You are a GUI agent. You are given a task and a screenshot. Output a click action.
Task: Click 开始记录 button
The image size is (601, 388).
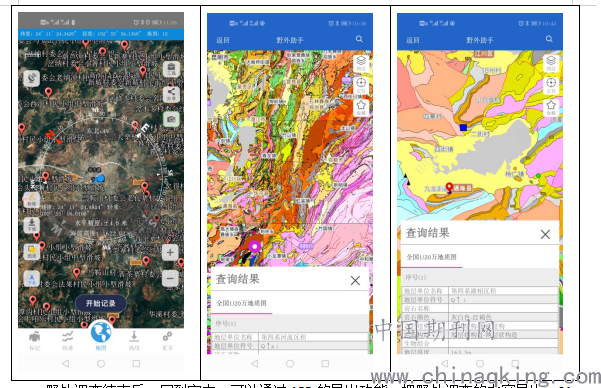101,303
